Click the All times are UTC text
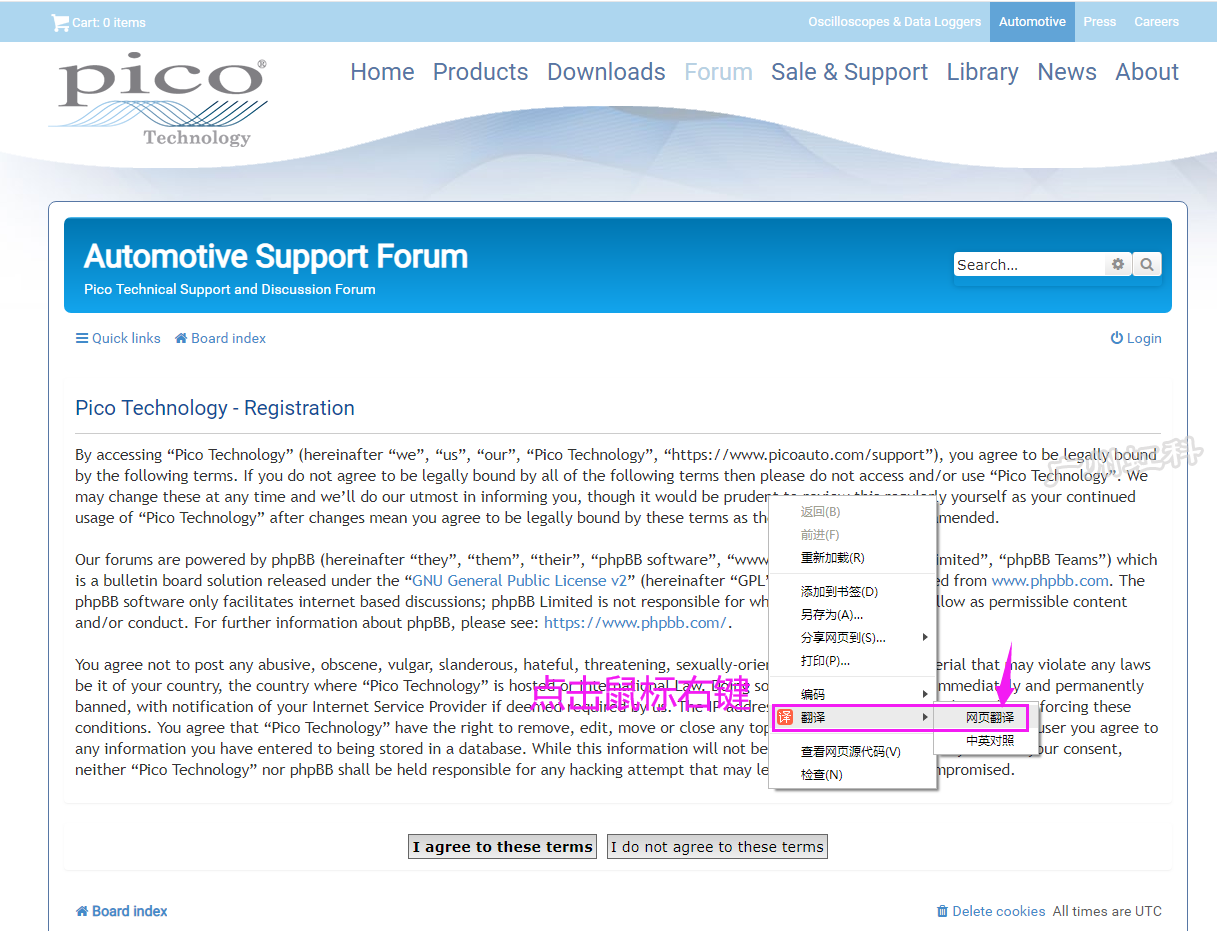The width and height of the screenshot is (1217, 931). (1107, 911)
